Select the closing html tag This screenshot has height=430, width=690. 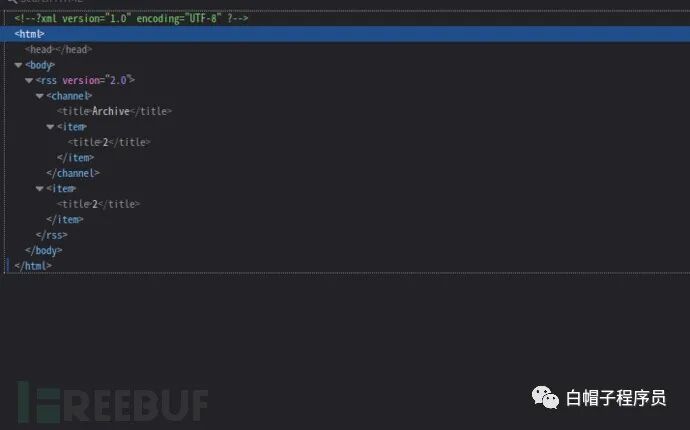33,266
